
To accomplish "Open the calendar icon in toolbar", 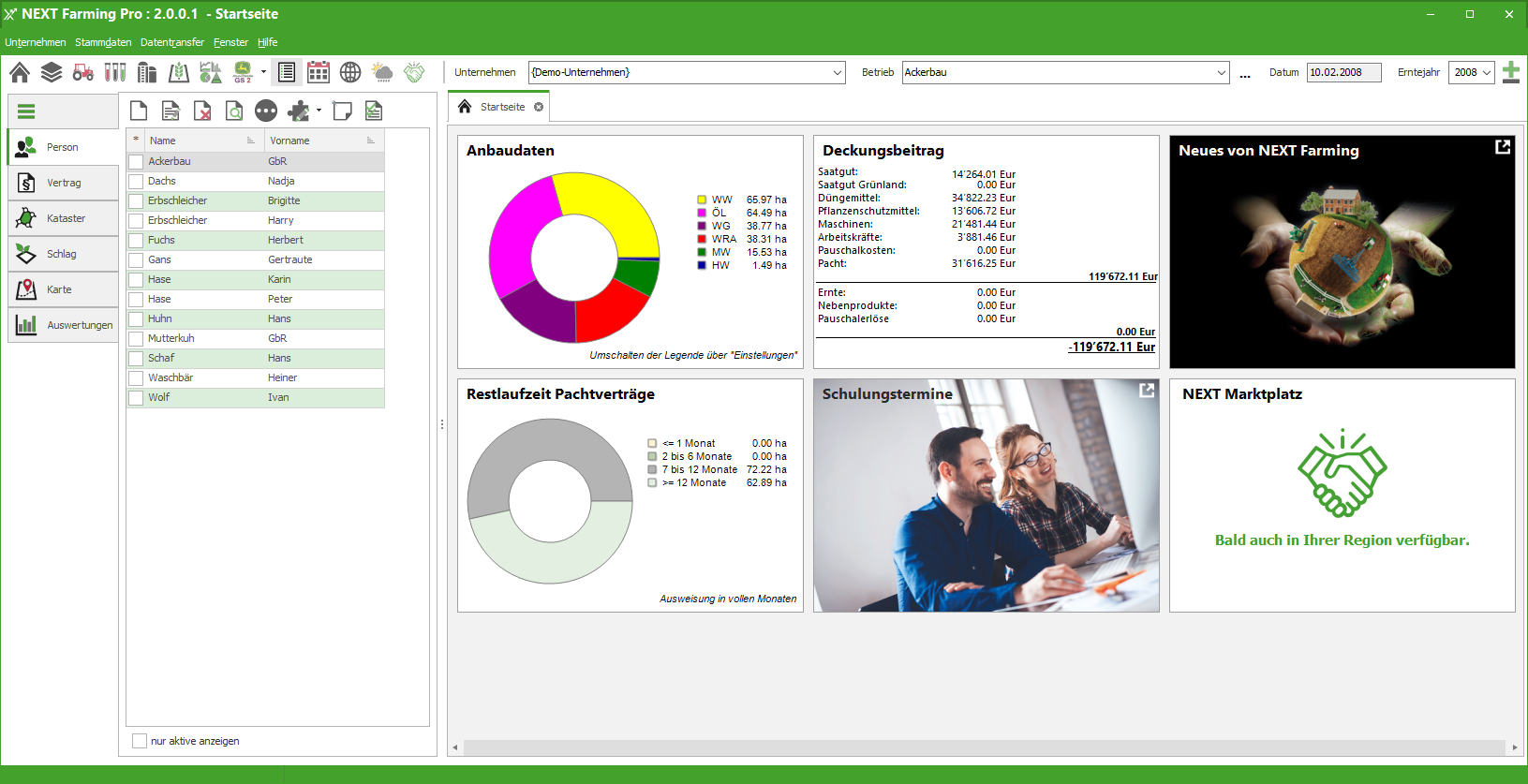I will [x=319, y=72].
